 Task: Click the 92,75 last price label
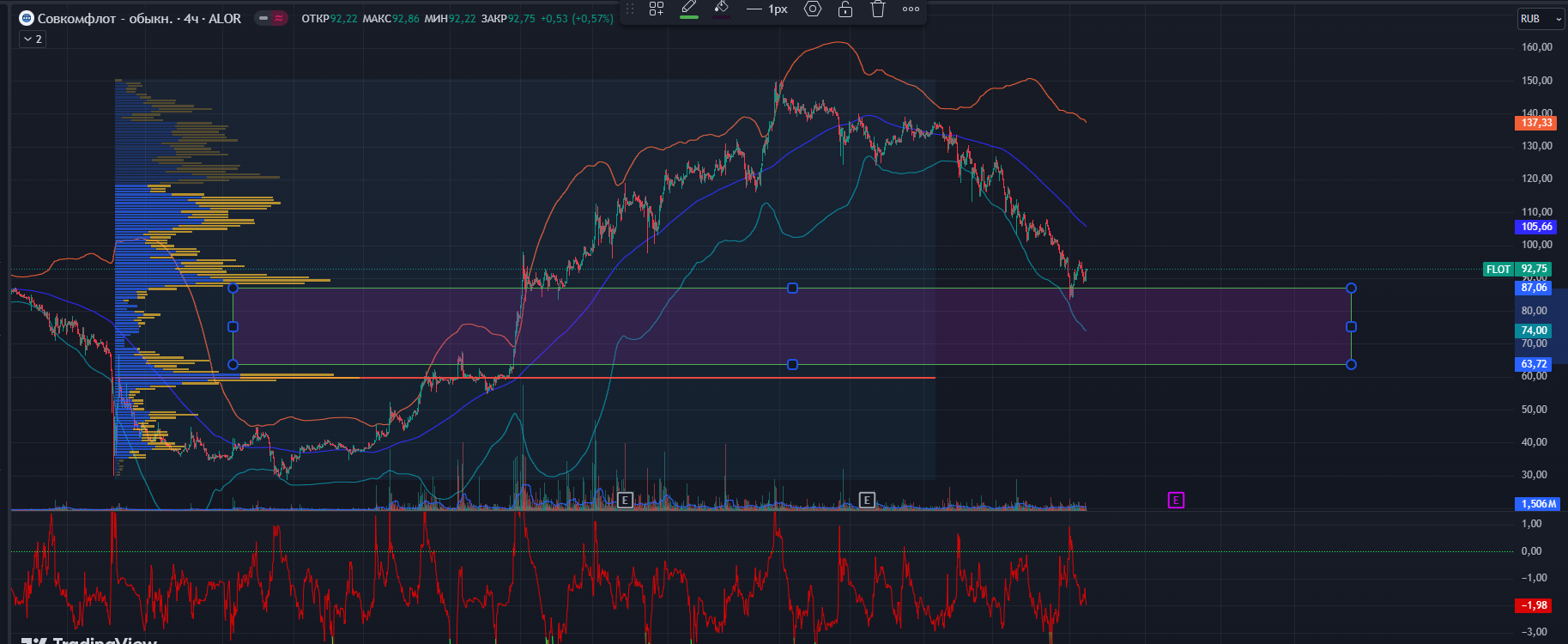point(1534,269)
